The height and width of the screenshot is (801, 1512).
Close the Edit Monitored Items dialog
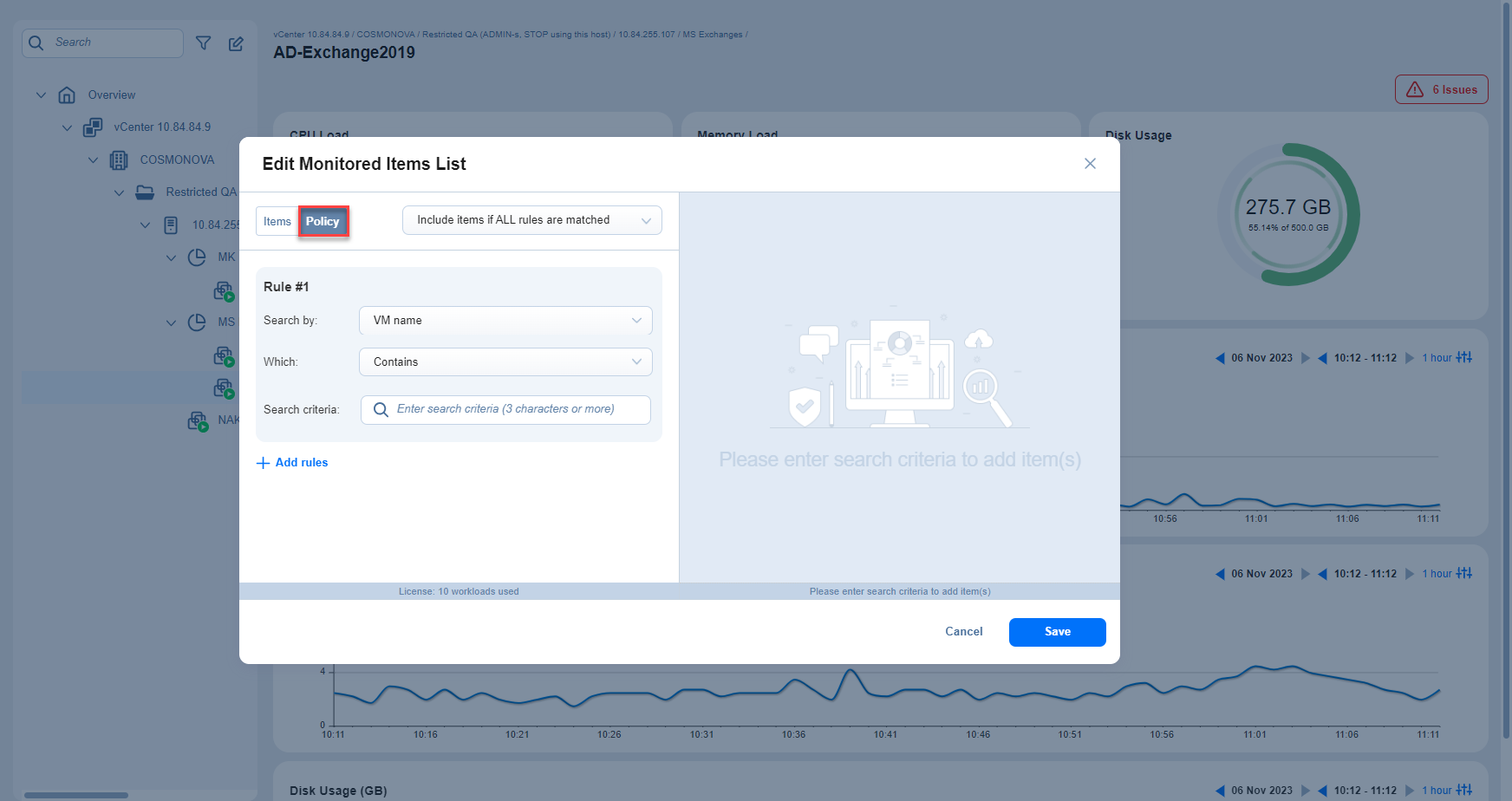pos(1090,164)
